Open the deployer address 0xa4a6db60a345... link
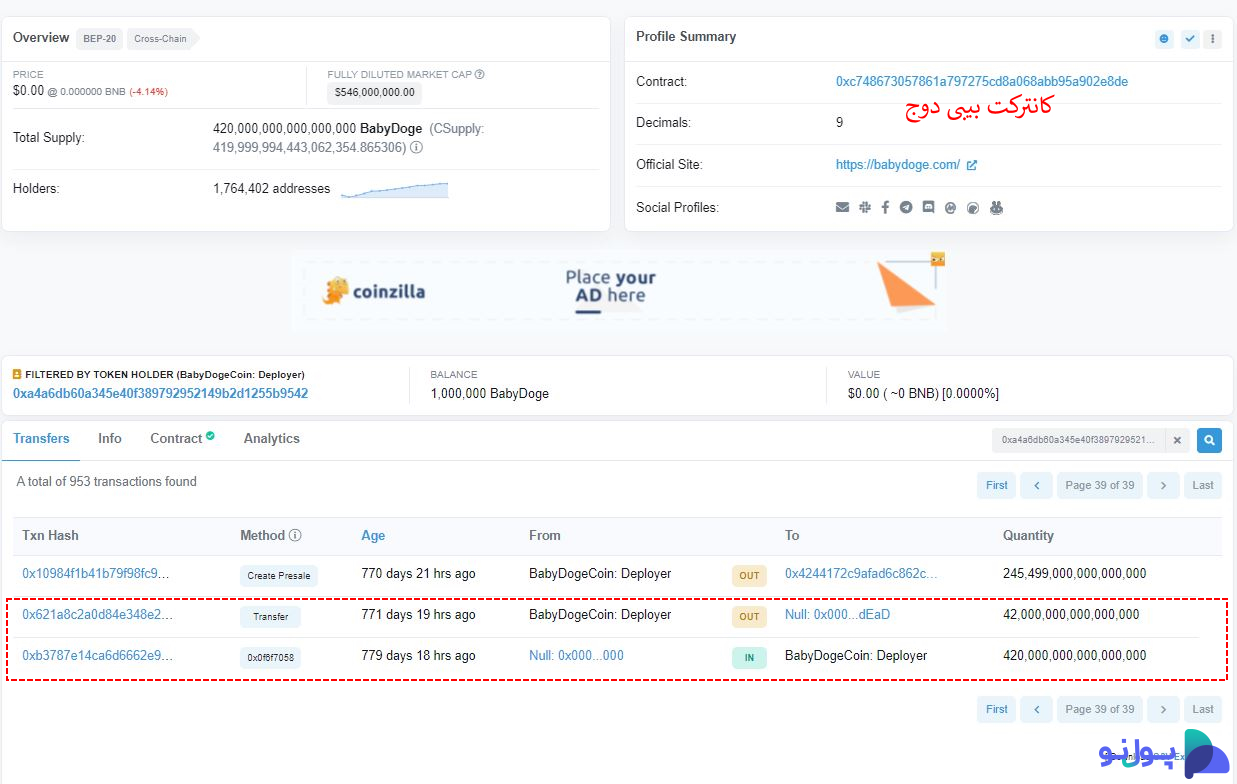 tap(160, 393)
